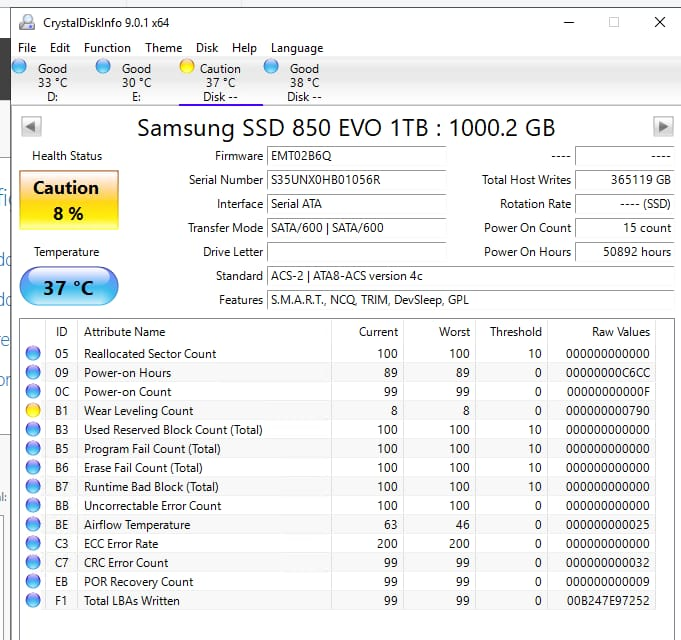Image resolution: width=681 pixels, height=640 pixels.
Task: Go to next disk with right arrow
Action: (663, 127)
